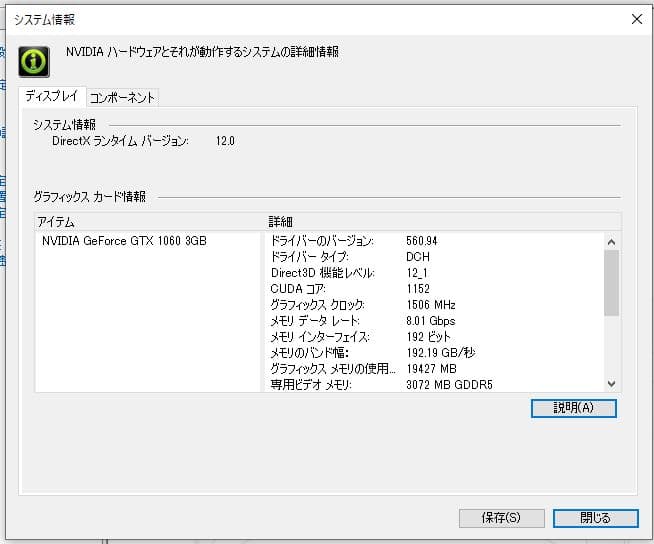Click the DirectX version value 12.0

pos(225,141)
